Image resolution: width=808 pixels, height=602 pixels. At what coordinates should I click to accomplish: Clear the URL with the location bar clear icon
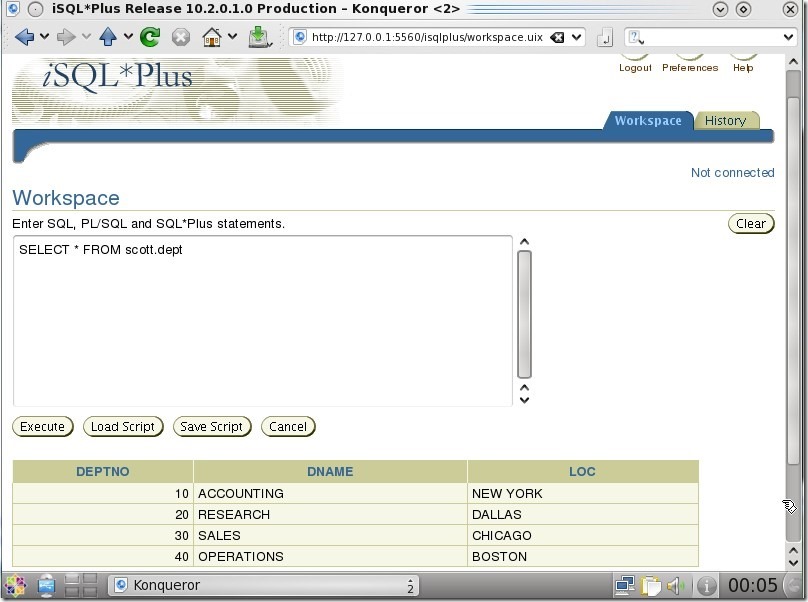557,37
